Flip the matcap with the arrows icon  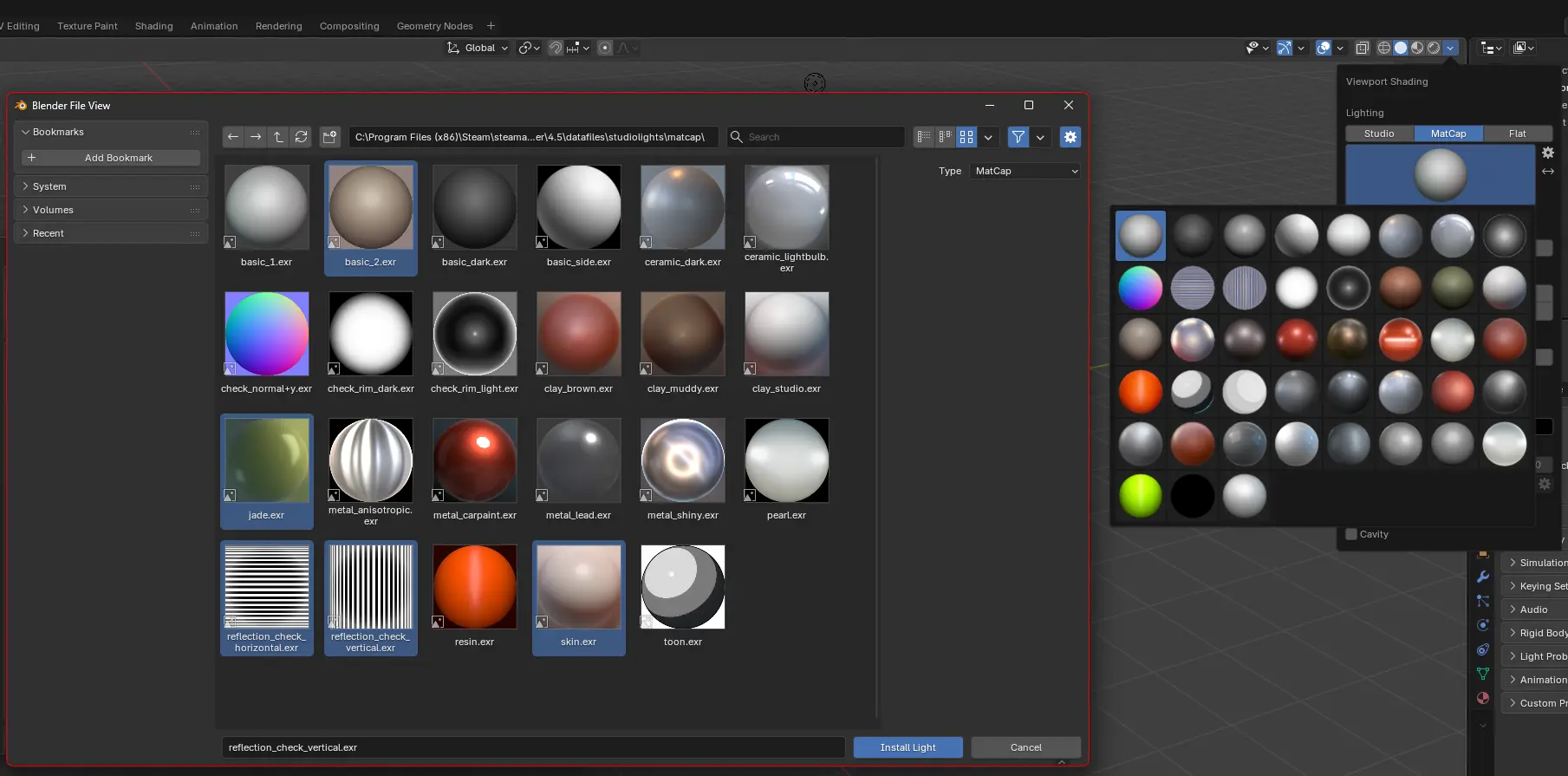[1548, 172]
